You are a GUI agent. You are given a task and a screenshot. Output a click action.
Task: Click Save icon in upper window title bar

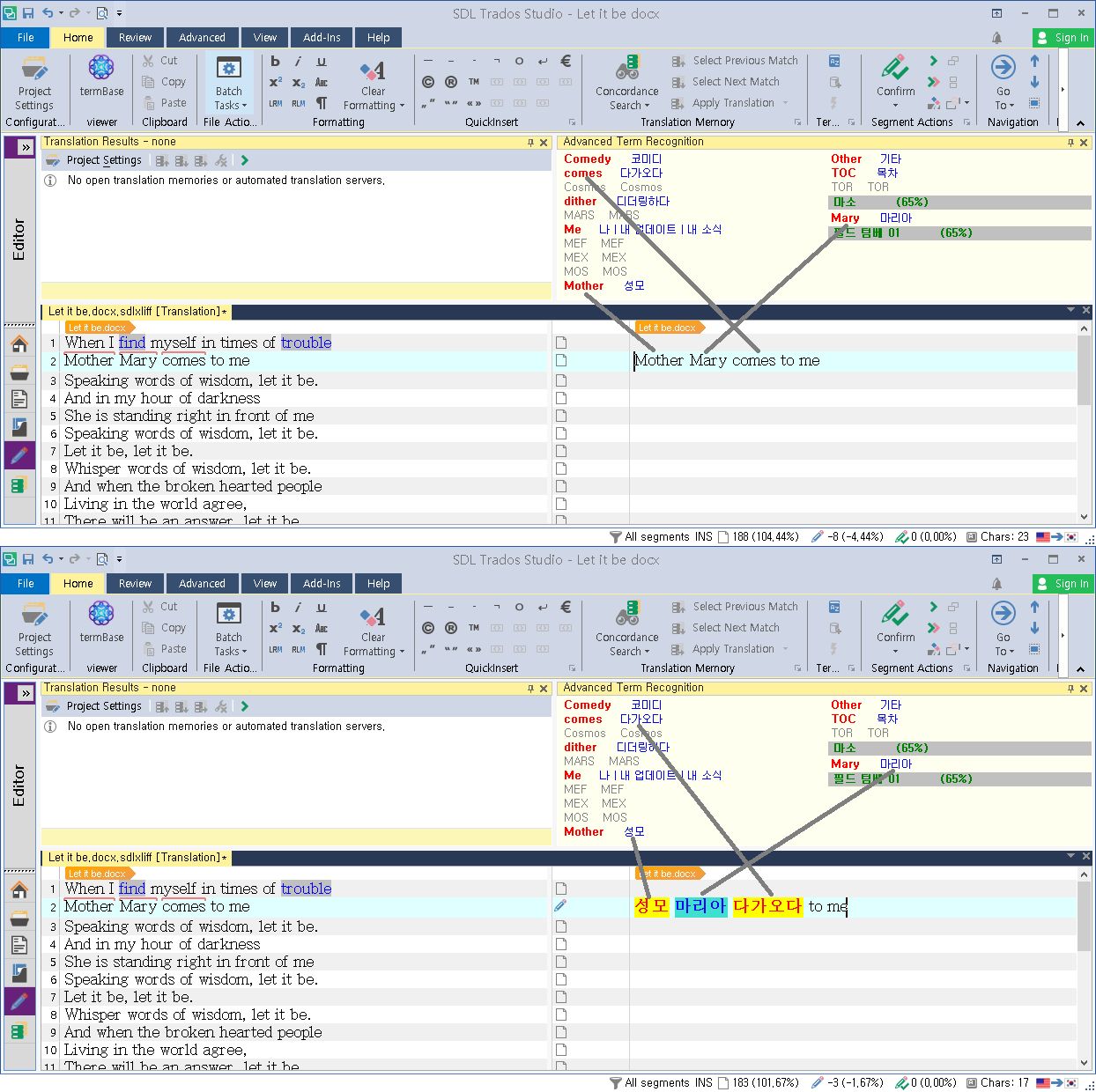tap(28, 13)
